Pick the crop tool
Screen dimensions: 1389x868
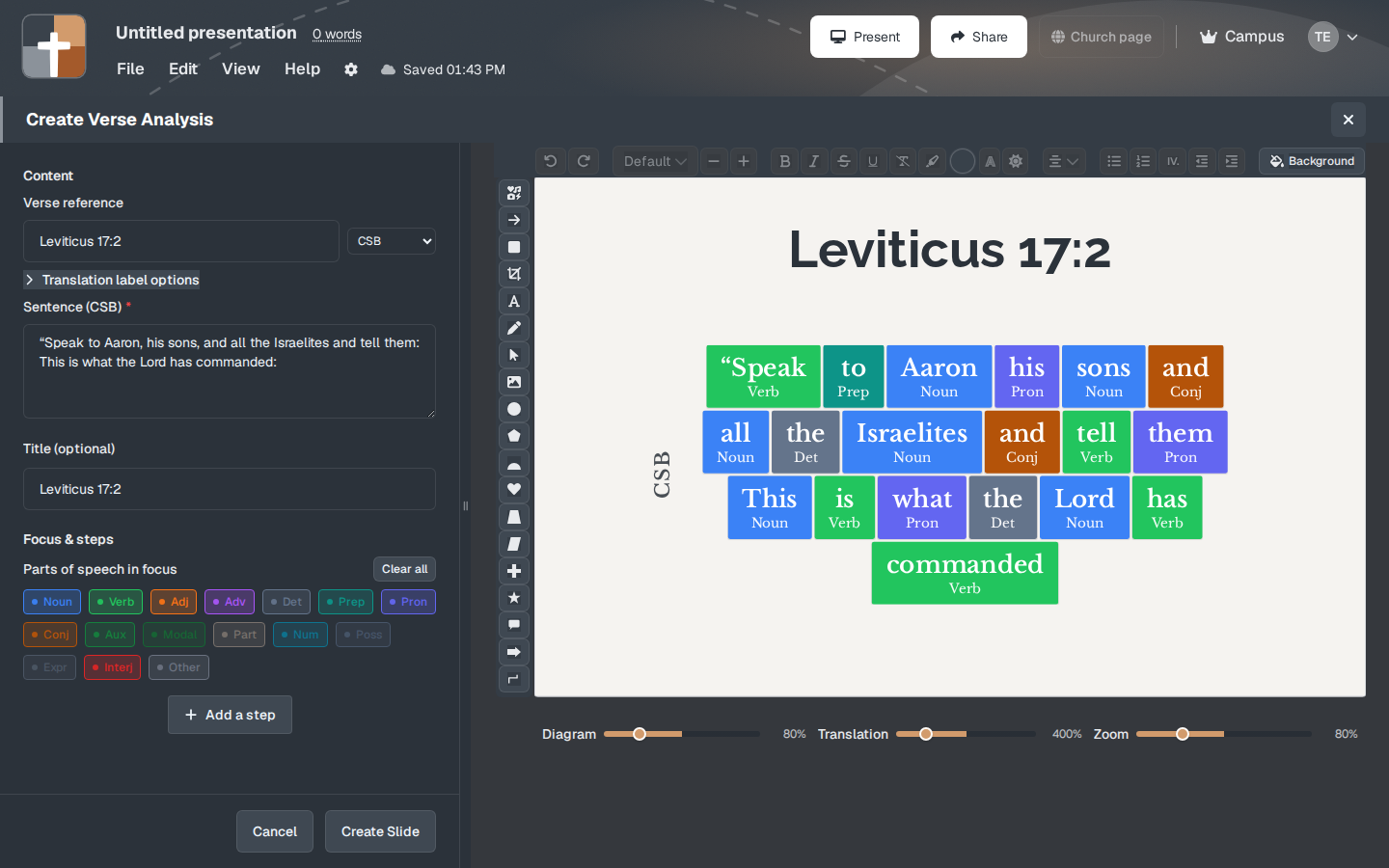tap(514, 274)
